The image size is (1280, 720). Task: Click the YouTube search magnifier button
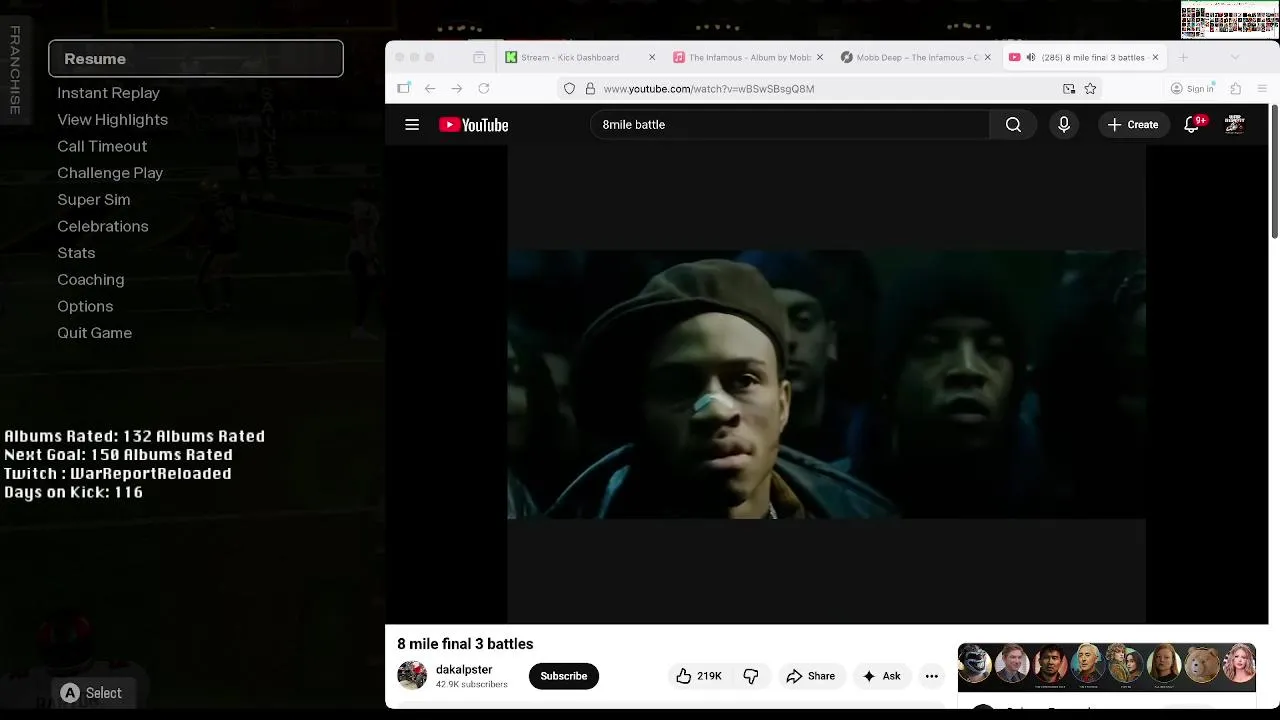coord(1013,125)
